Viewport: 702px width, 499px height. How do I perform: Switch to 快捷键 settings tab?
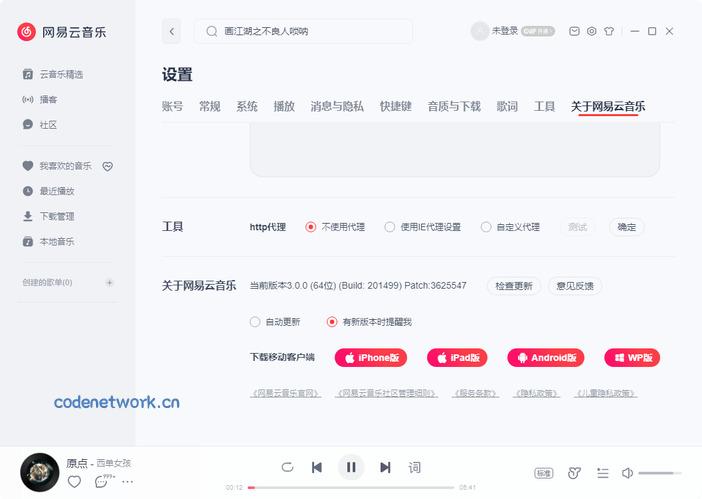click(395, 106)
